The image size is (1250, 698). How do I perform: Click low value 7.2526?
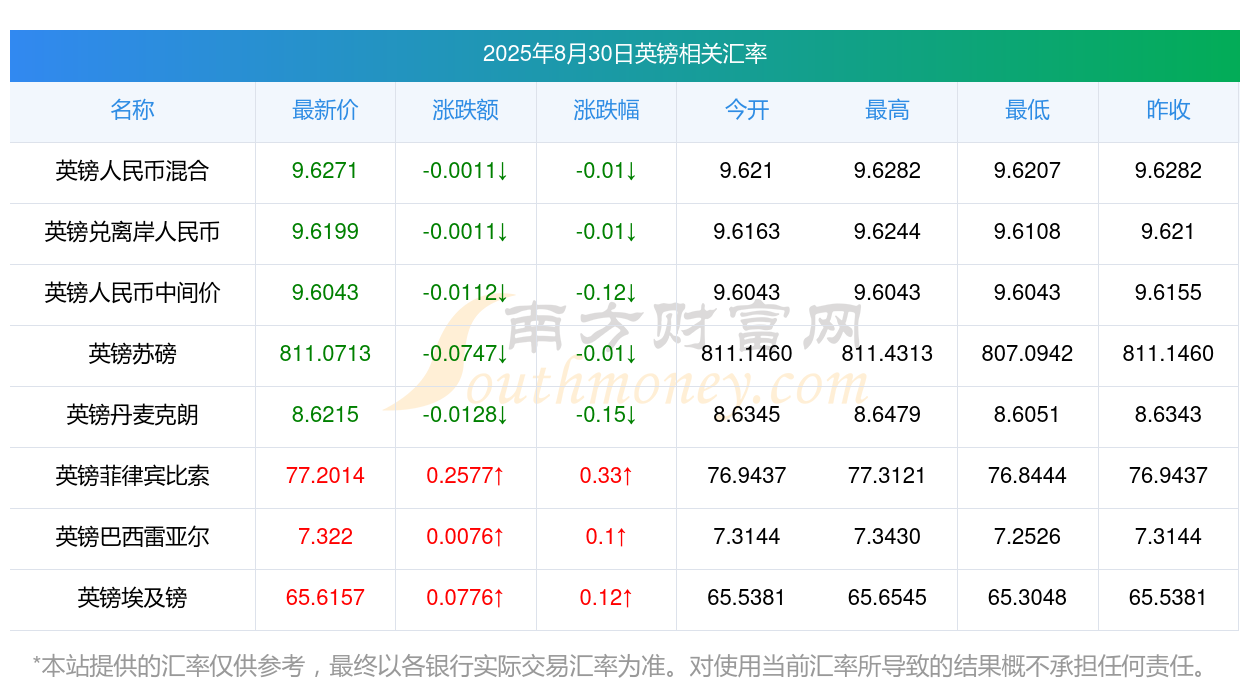coord(1028,537)
